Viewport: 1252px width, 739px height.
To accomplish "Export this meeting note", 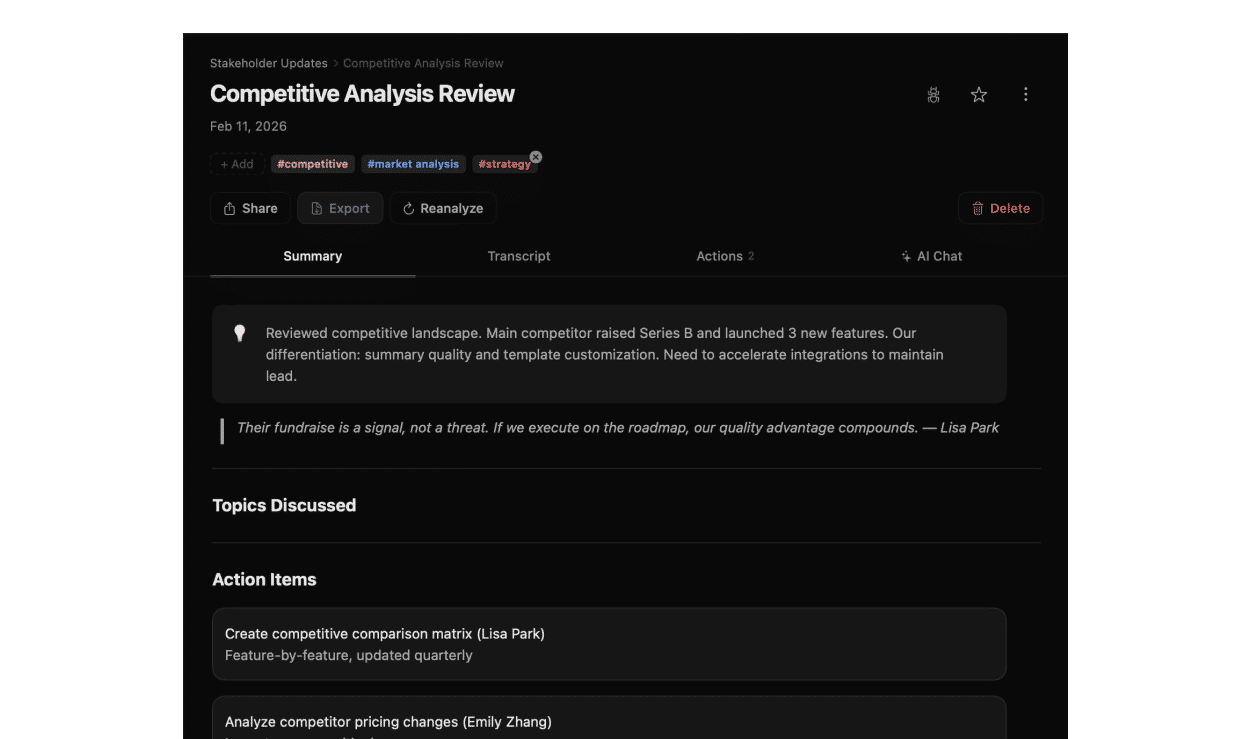I will click(340, 208).
